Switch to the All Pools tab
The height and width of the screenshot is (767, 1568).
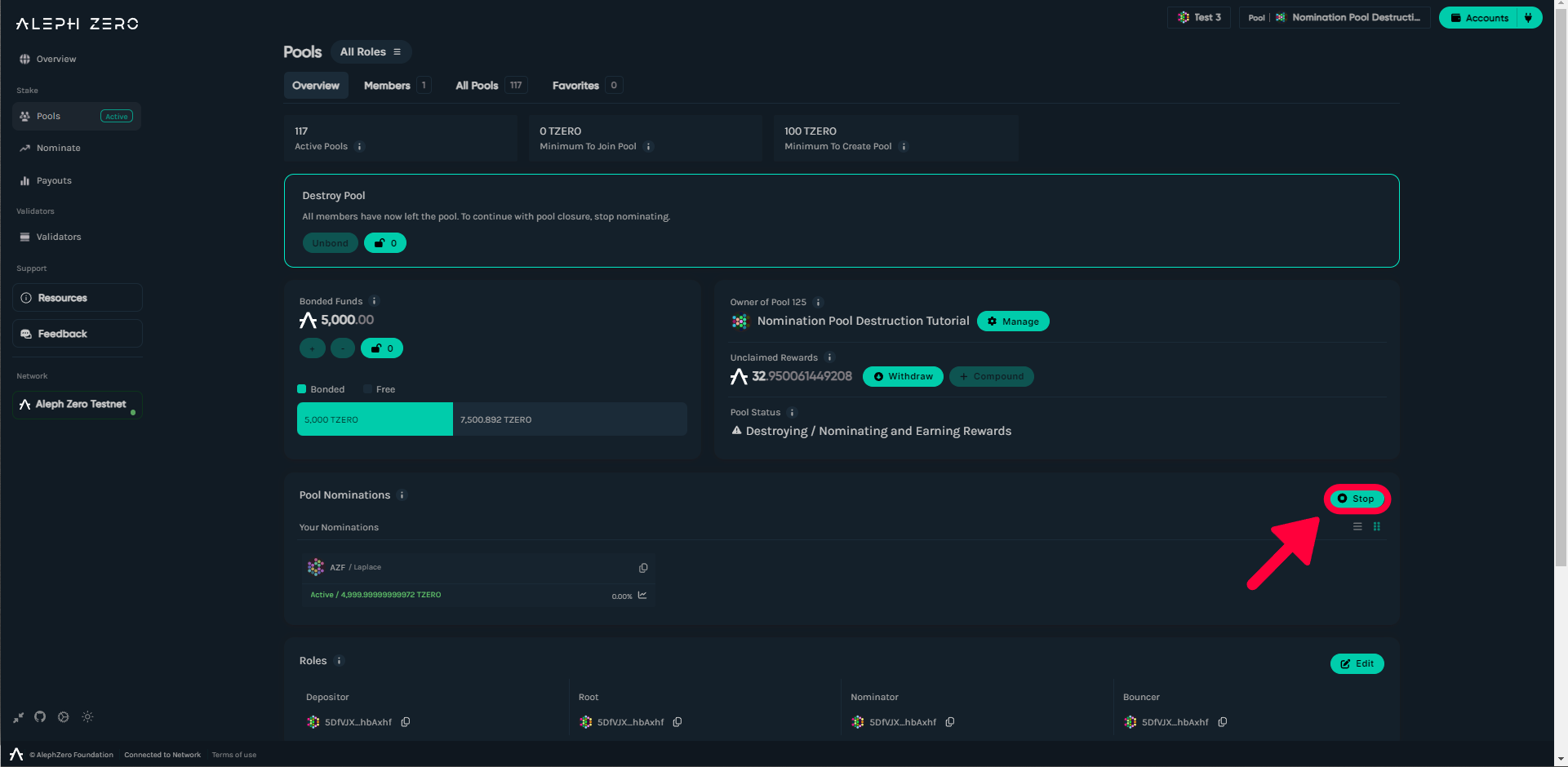coord(477,86)
